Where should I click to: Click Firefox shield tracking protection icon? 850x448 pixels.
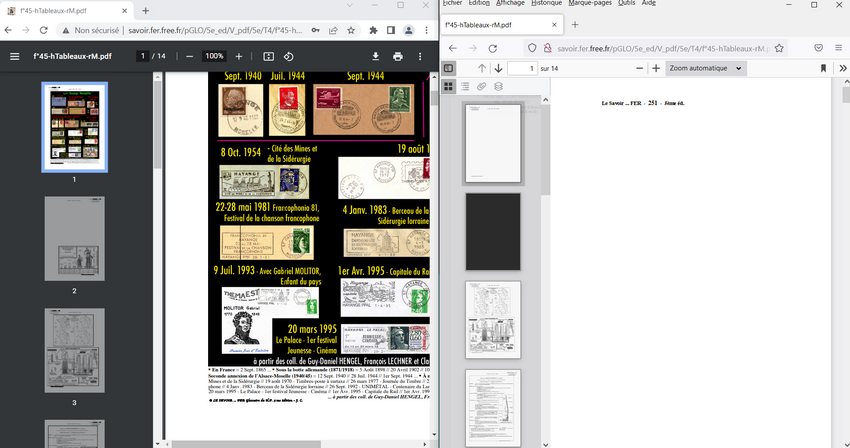[x=532, y=48]
